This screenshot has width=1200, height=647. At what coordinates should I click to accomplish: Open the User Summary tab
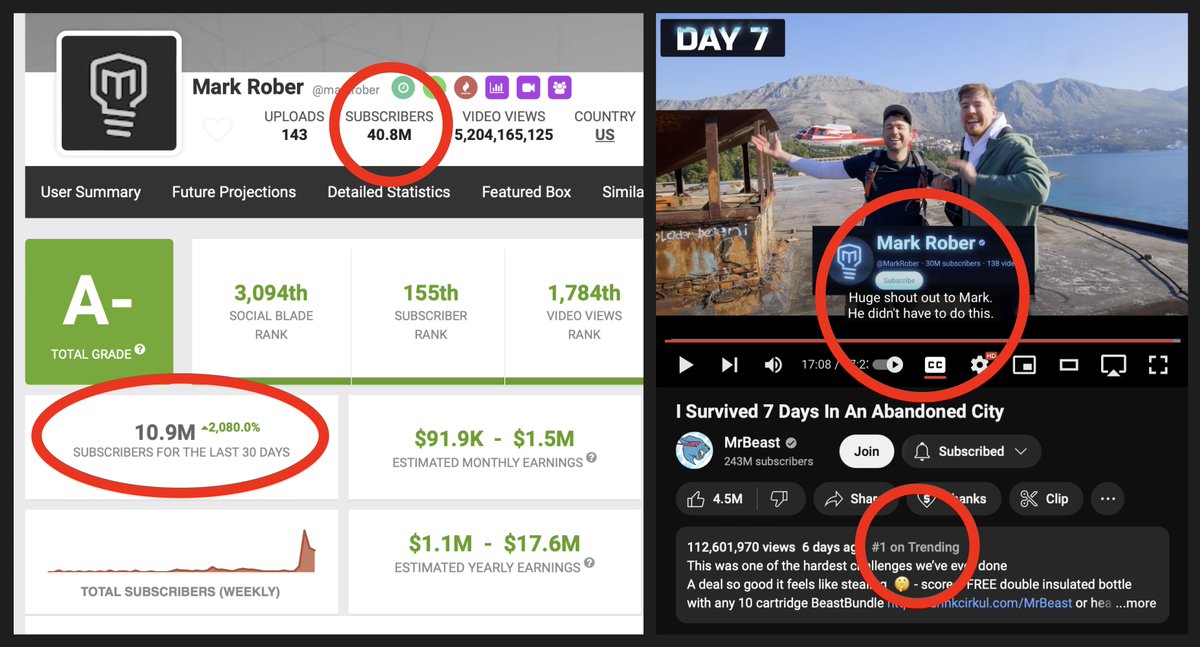[x=91, y=192]
